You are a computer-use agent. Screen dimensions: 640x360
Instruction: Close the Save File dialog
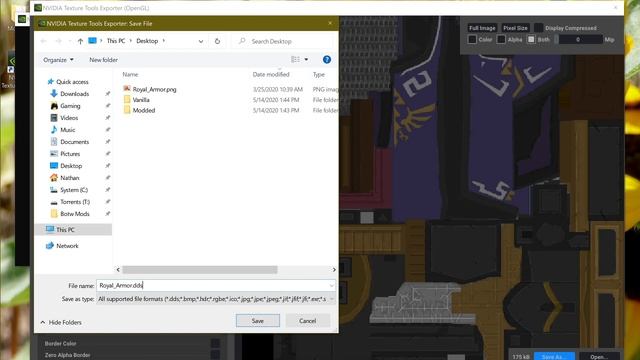[x=330, y=23]
